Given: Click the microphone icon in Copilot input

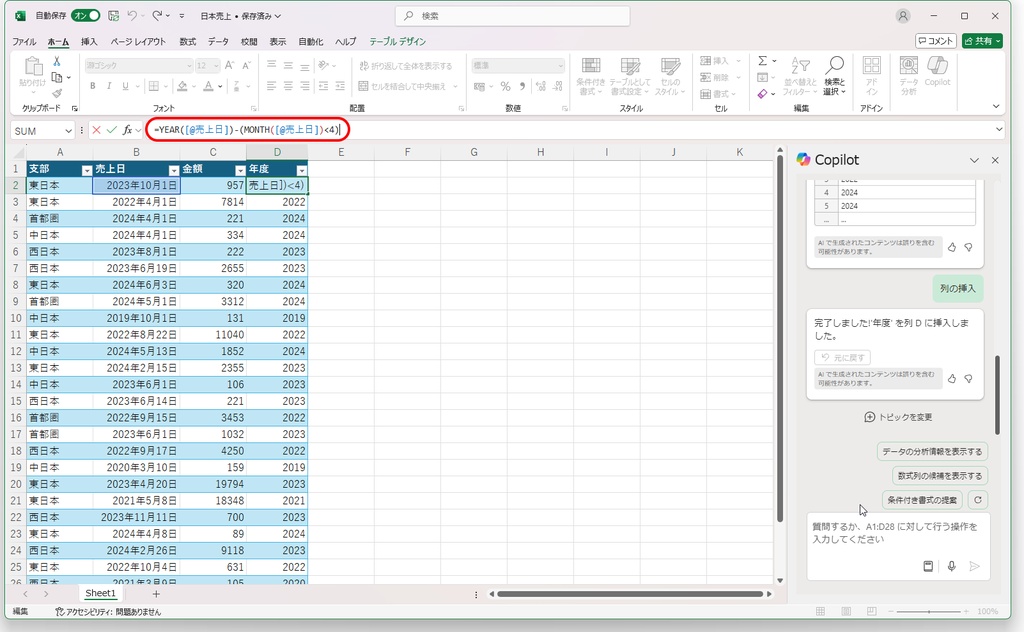Looking at the screenshot, I should (952, 566).
